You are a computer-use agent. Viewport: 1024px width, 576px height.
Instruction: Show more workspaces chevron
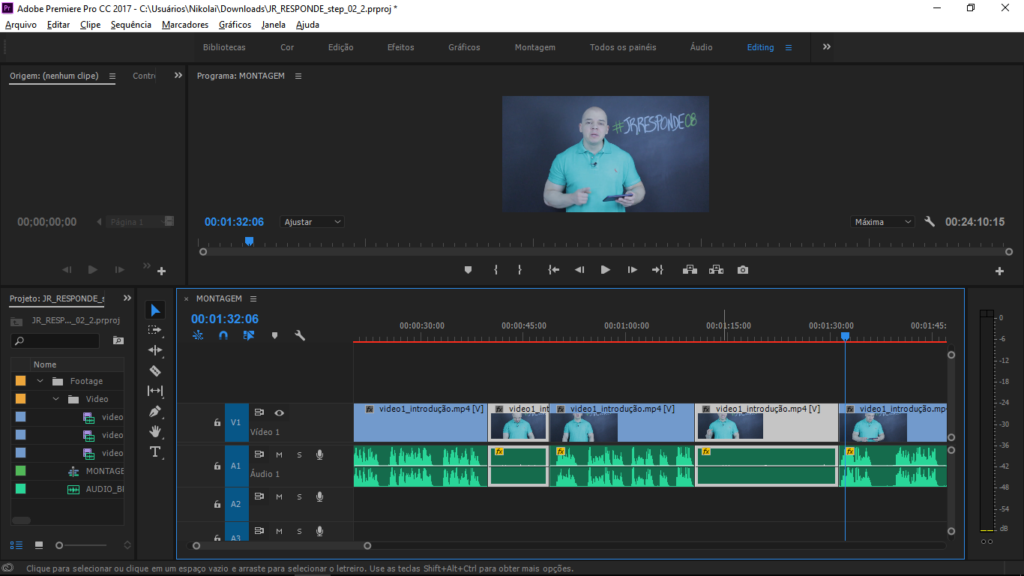point(826,47)
